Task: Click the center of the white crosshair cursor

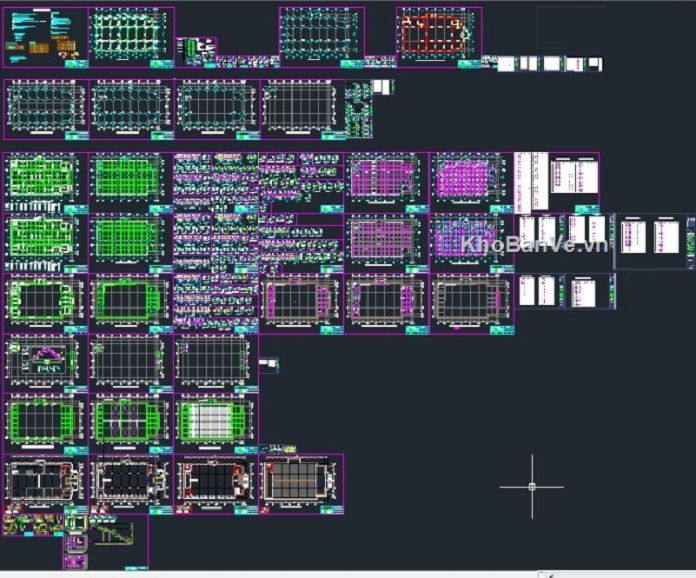Action: pos(531,487)
